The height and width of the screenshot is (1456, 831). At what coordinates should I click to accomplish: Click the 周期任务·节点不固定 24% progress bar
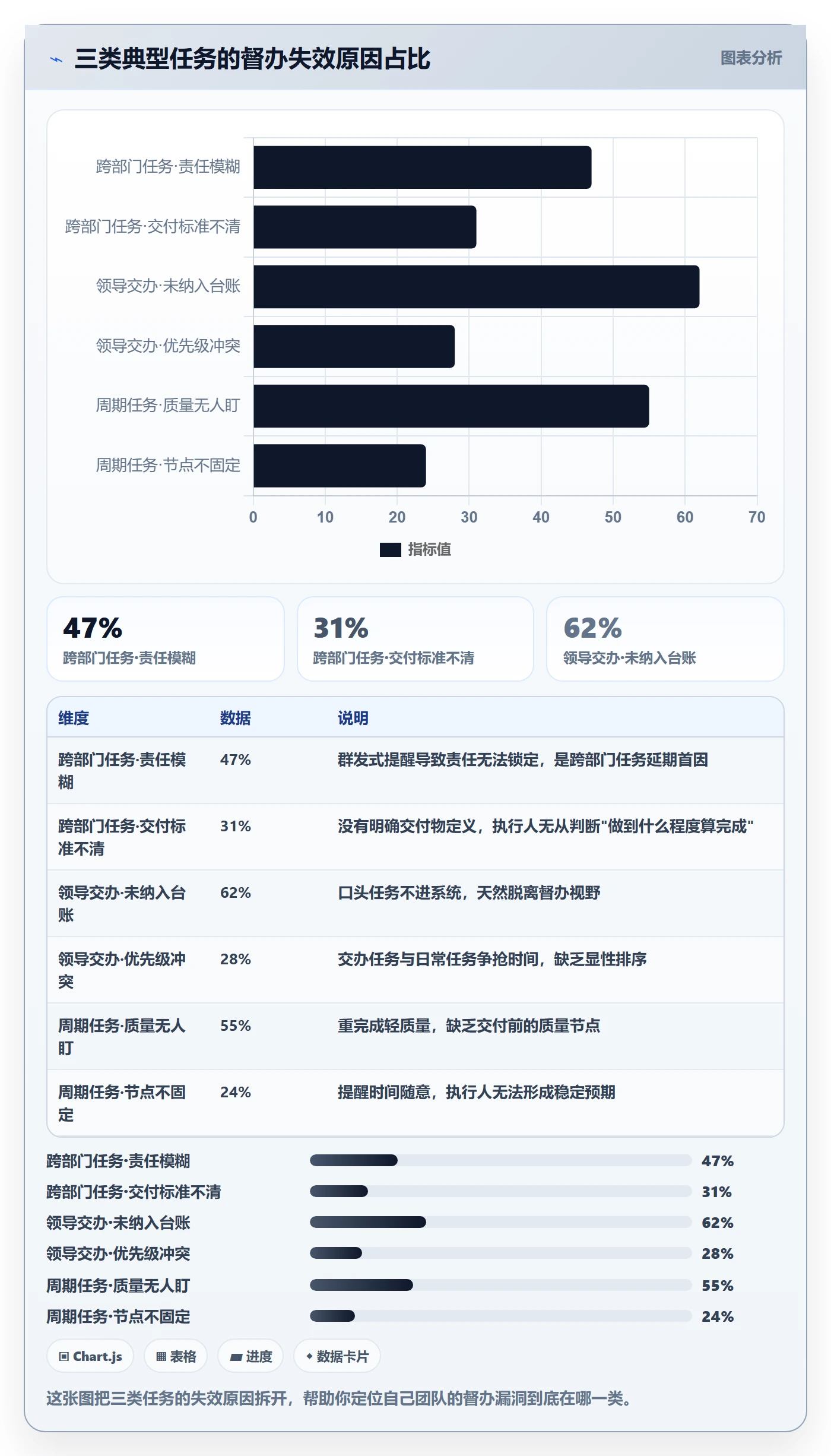pos(501,1316)
